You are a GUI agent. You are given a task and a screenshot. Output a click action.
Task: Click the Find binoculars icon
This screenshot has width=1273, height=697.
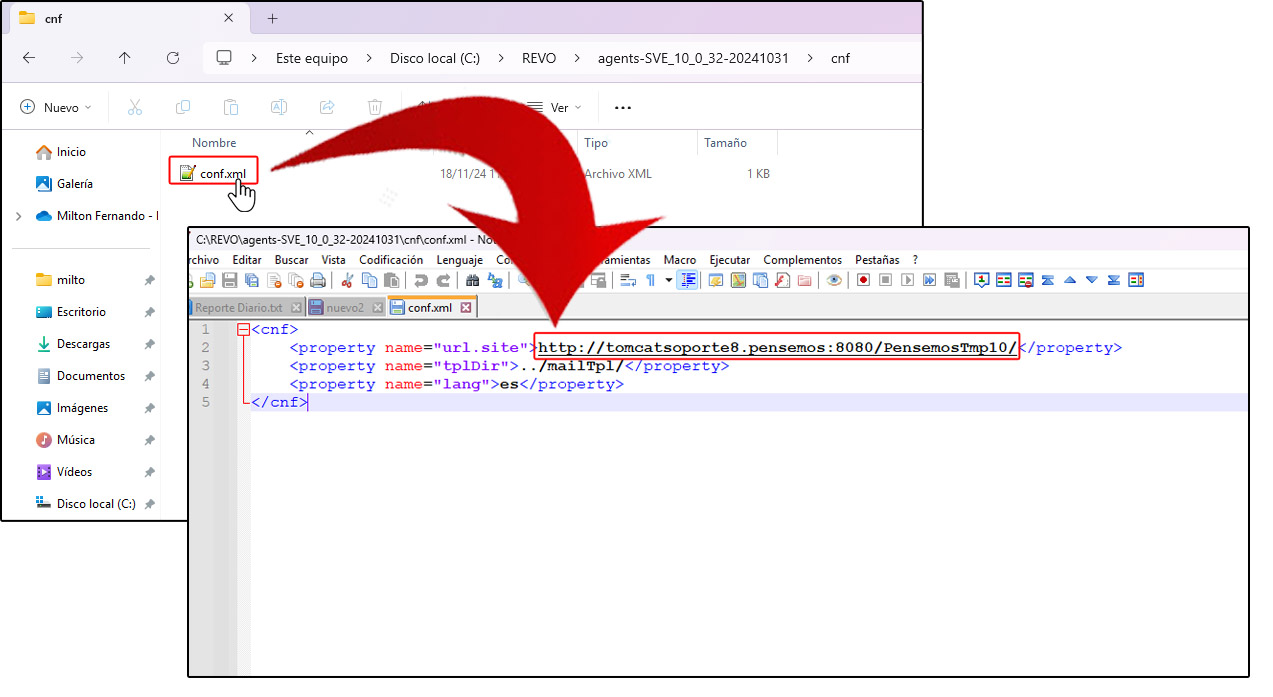pos(472,281)
